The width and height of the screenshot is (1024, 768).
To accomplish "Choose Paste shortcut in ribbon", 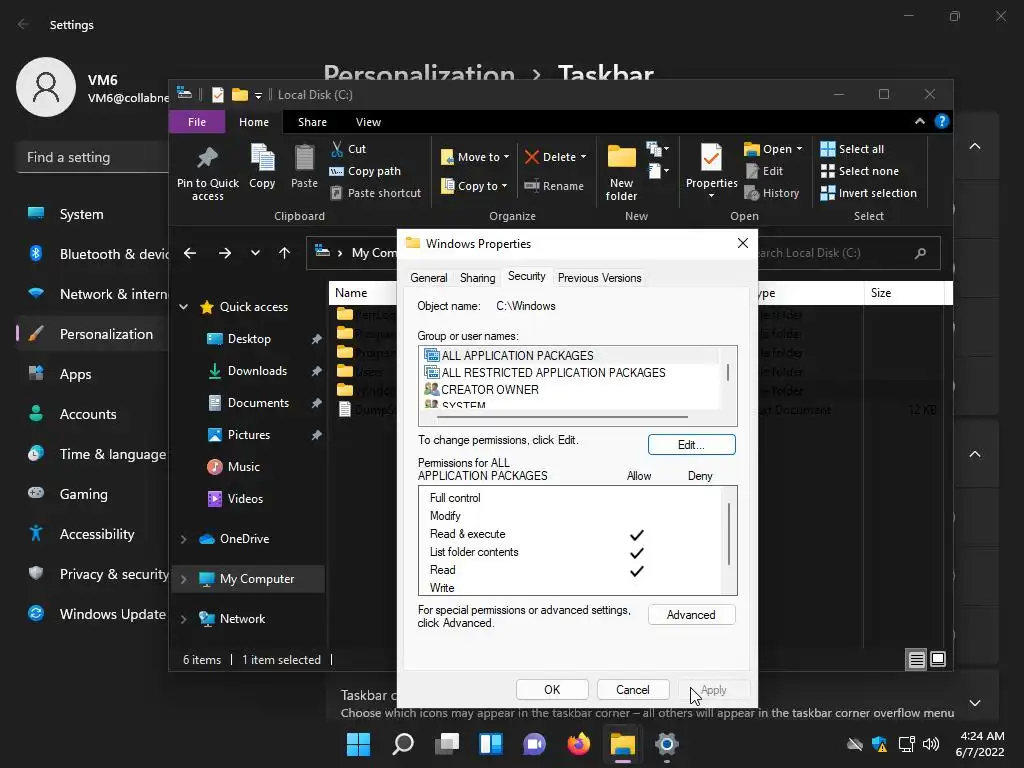I will pos(376,193).
